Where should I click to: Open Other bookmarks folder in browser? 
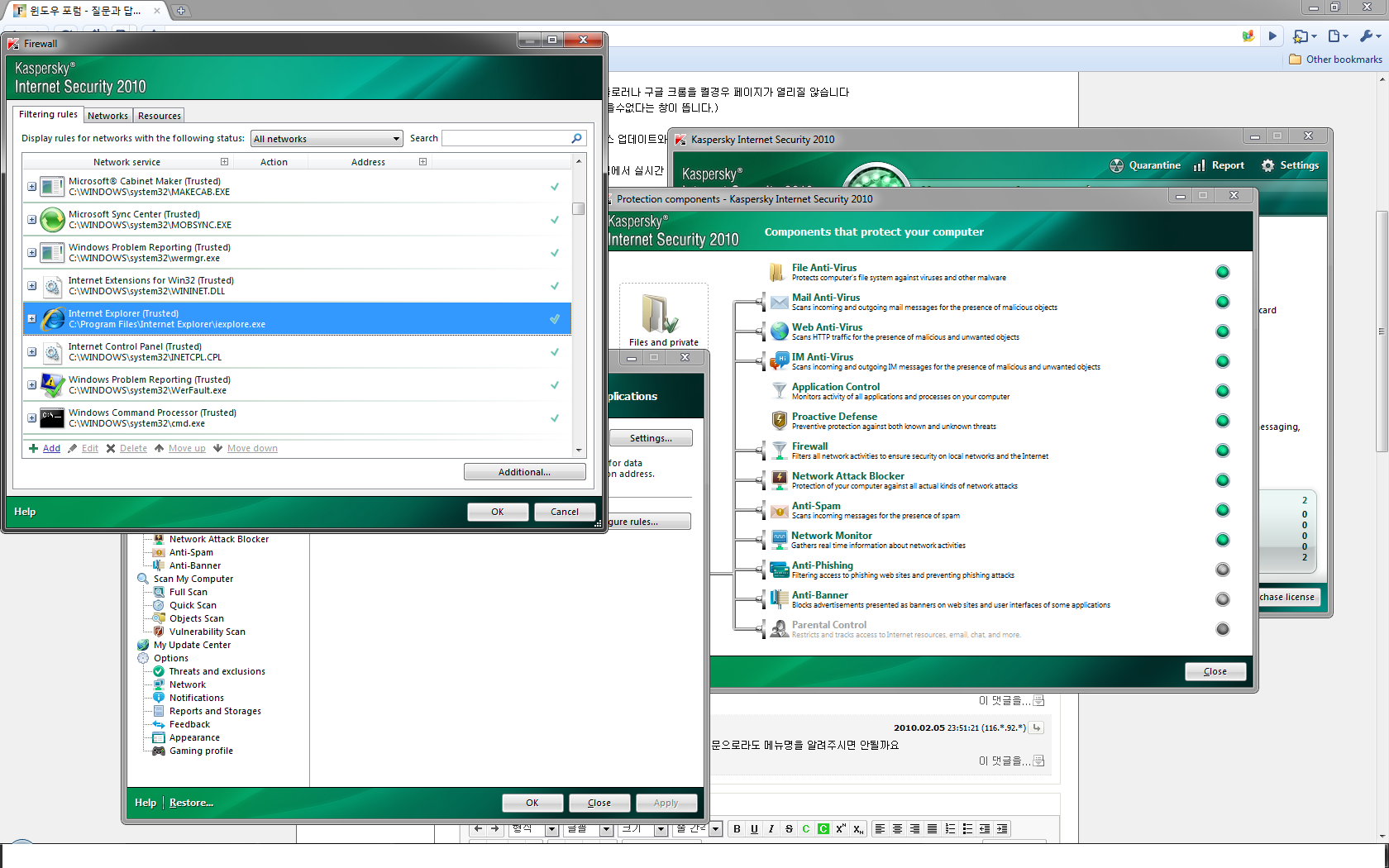[x=1335, y=60]
